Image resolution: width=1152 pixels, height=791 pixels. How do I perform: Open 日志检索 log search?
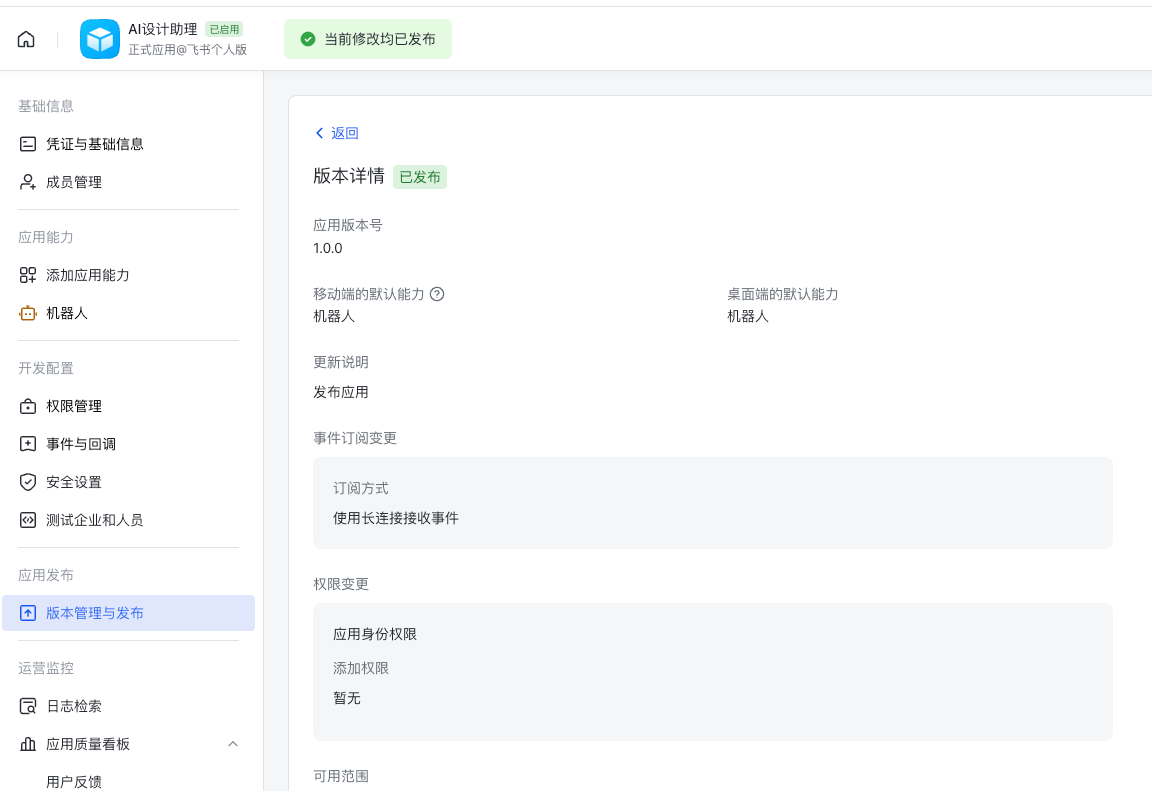click(74, 705)
